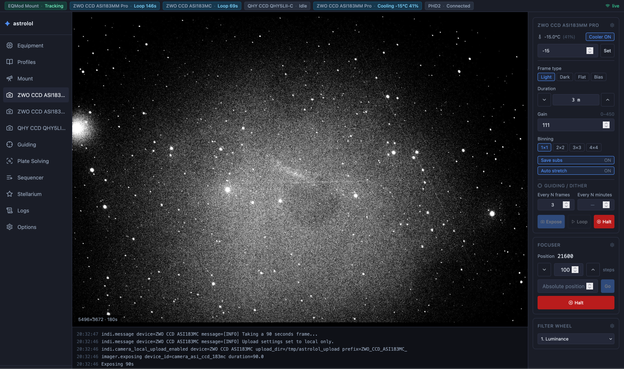
Task: Select the QHY CCD QHY5LII camera icon
Action: 10,128
